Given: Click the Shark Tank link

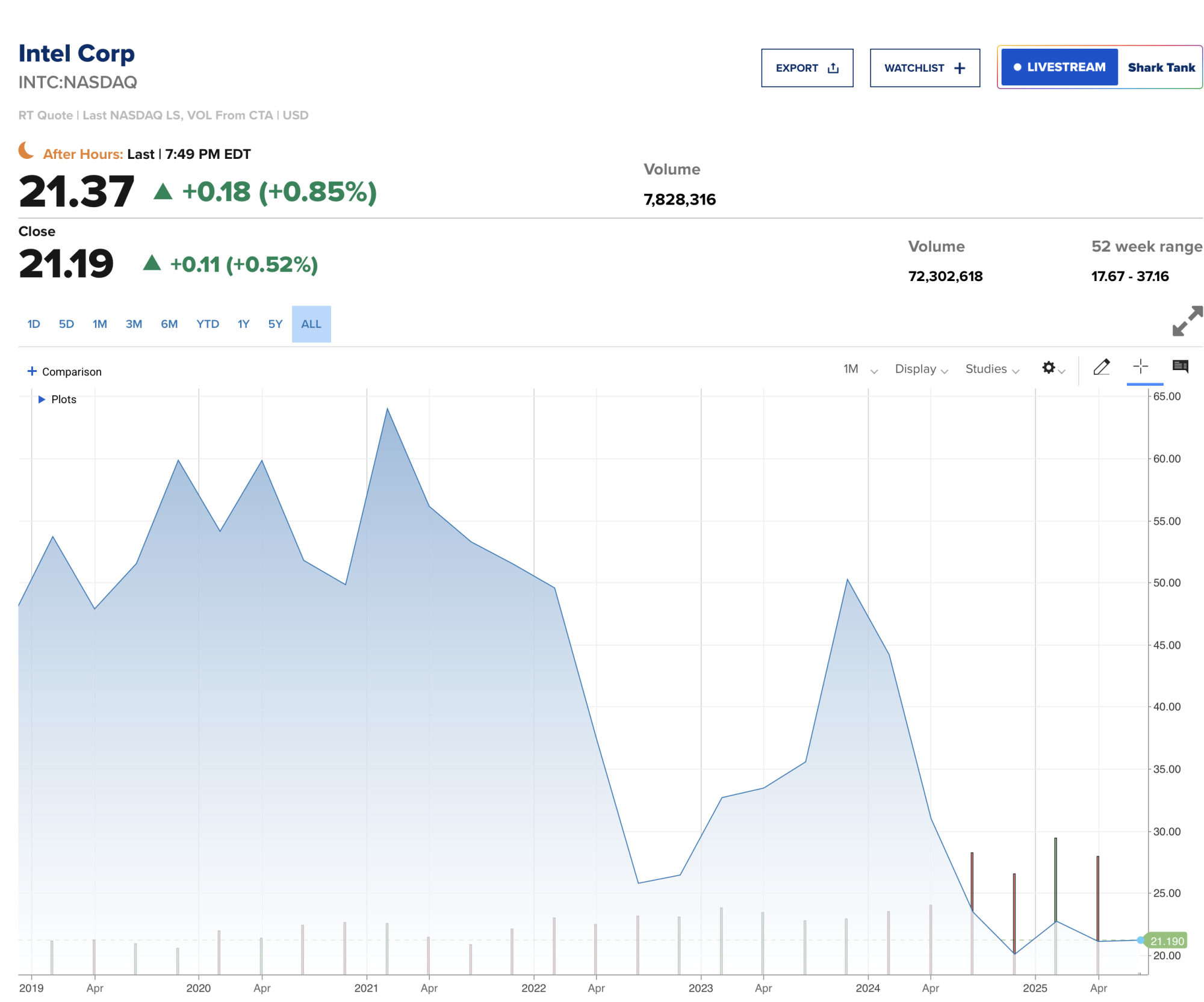Looking at the screenshot, I should tap(1161, 67).
